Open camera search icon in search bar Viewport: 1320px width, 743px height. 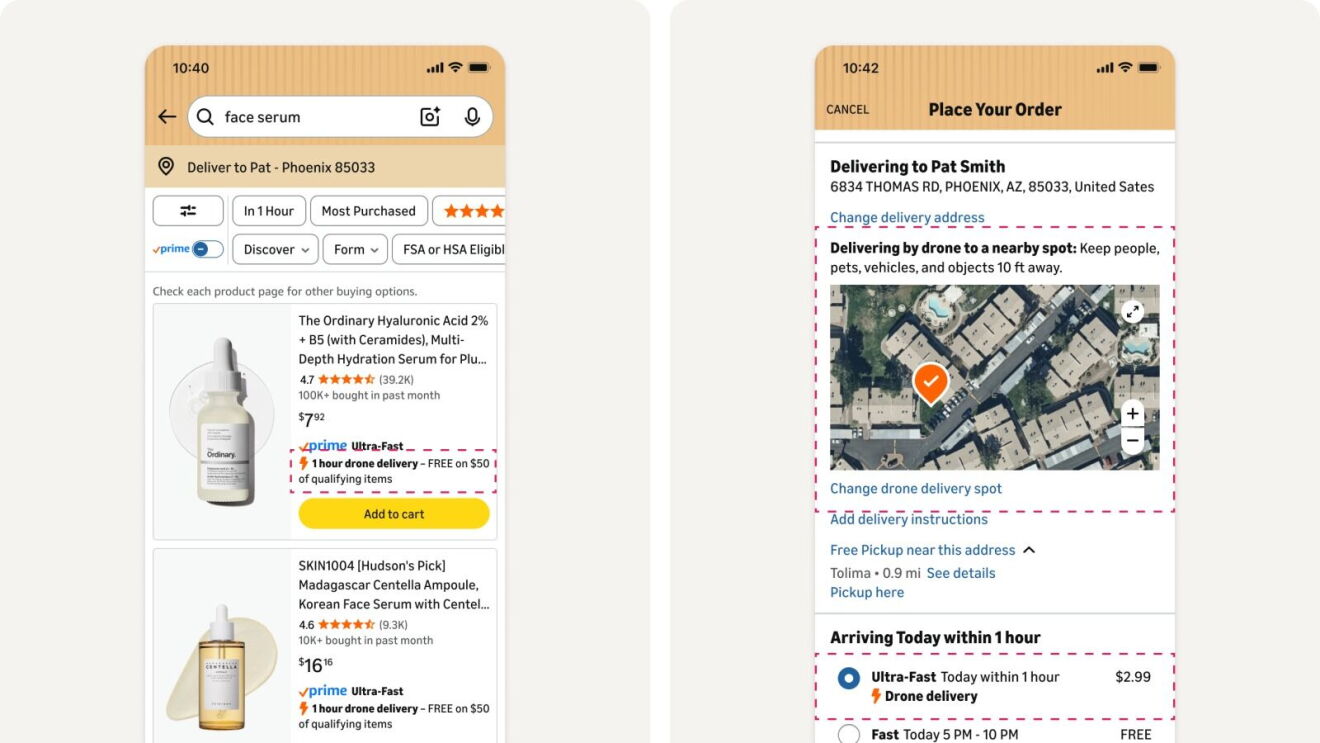click(430, 117)
